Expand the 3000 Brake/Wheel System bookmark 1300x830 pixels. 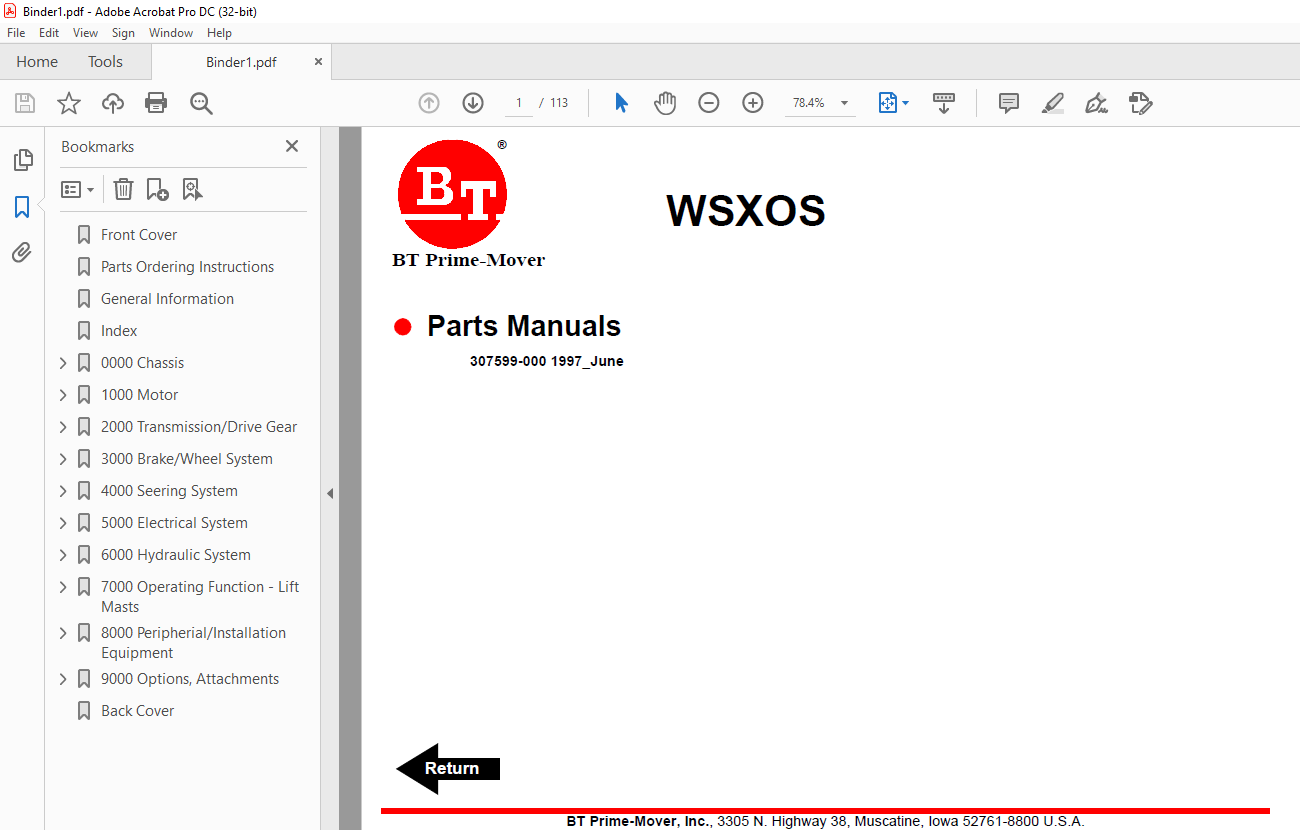coord(63,459)
